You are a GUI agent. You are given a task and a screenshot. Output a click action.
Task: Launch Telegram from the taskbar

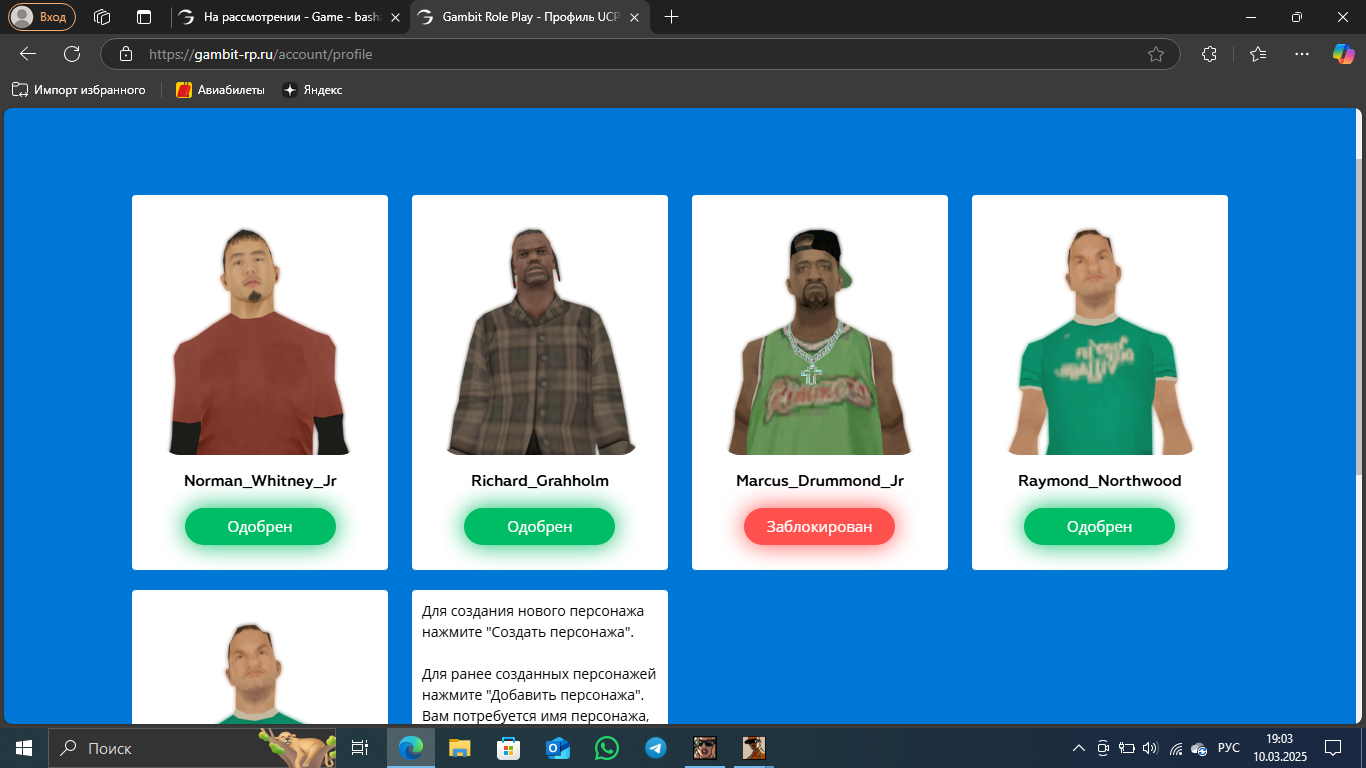pyautogui.click(x=656, y=748)
